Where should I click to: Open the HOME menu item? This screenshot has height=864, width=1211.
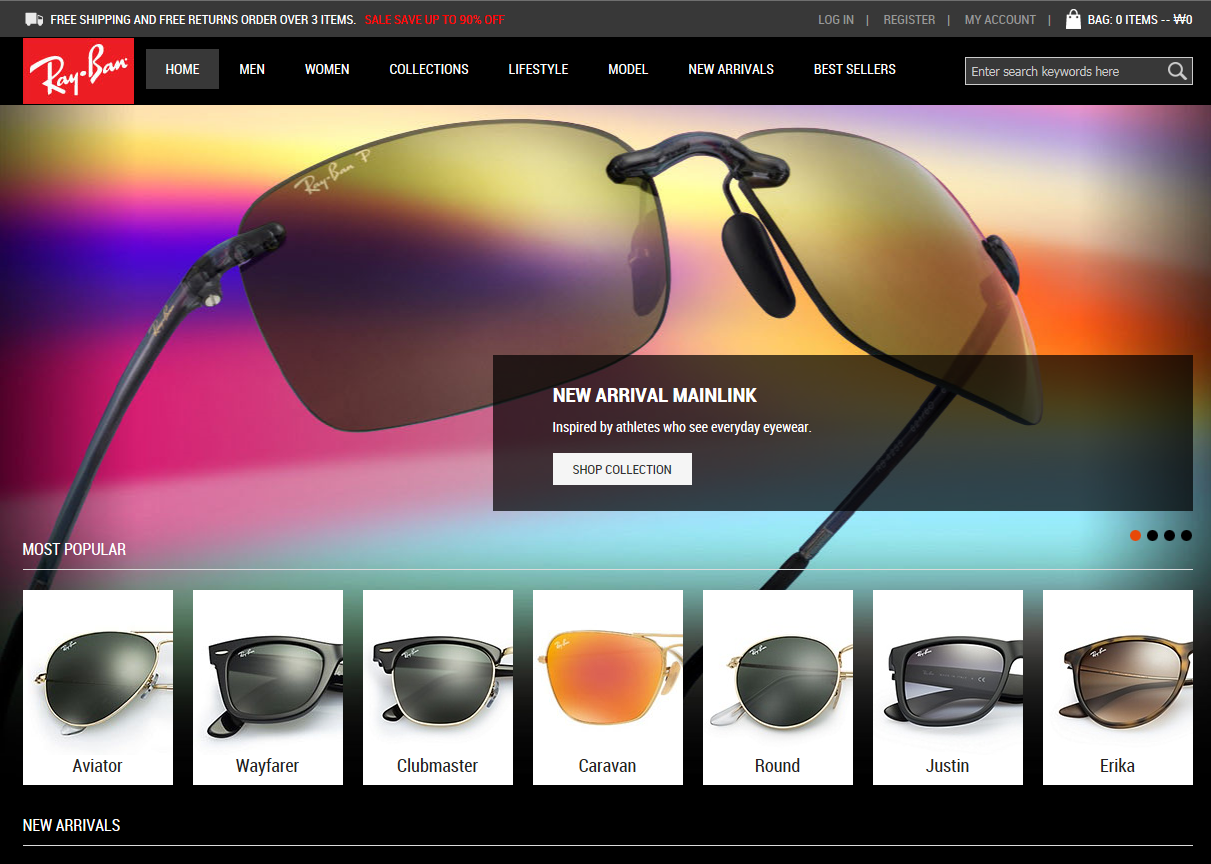[182, 69]
